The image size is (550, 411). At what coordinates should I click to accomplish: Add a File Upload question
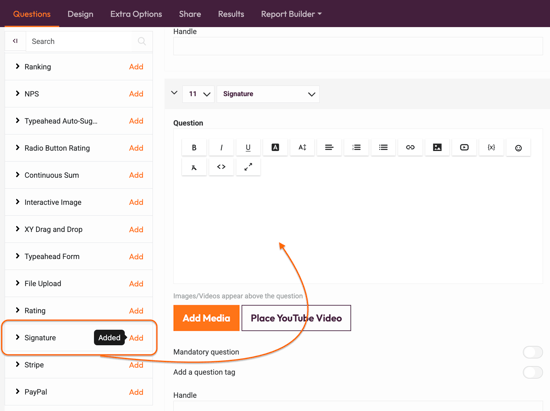coord(136,284)
